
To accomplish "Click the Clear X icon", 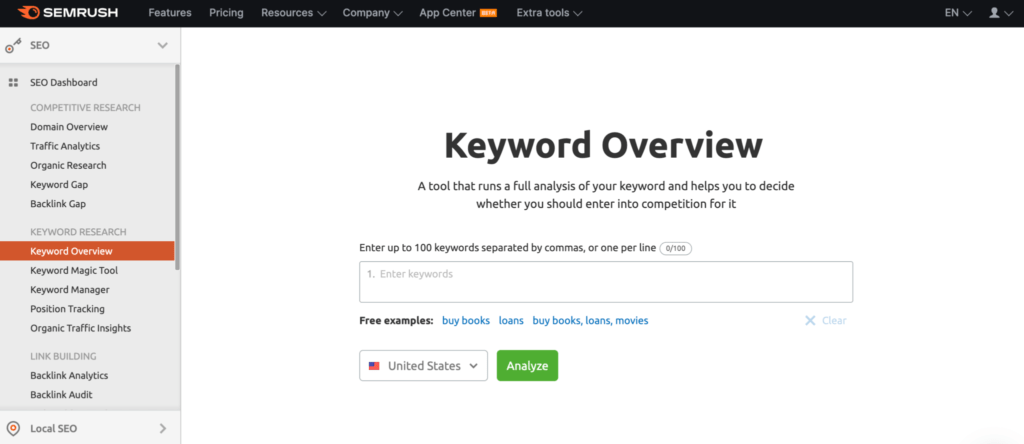I will pyautogui.click(x=810, y=321).
